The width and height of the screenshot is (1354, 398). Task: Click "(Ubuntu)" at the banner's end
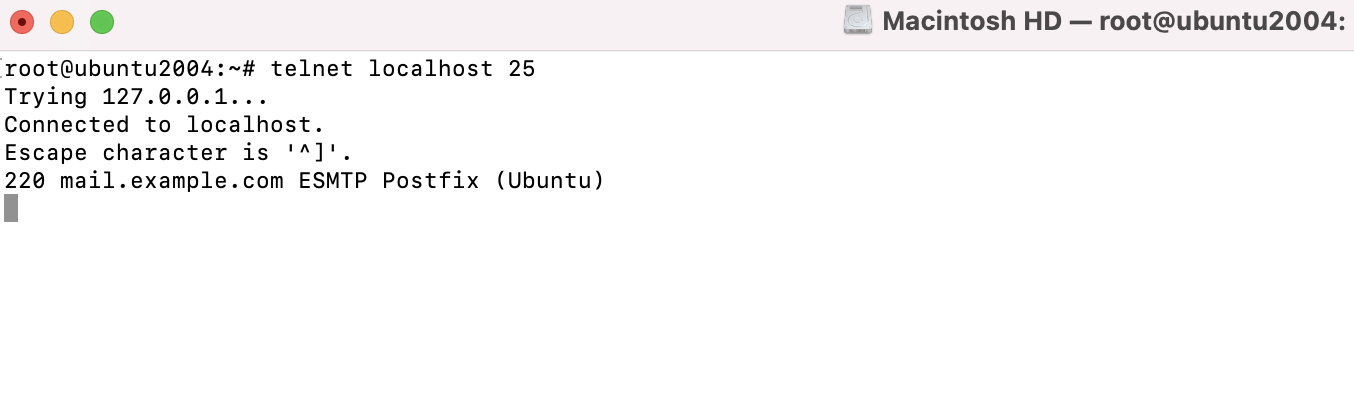(550, 181)
